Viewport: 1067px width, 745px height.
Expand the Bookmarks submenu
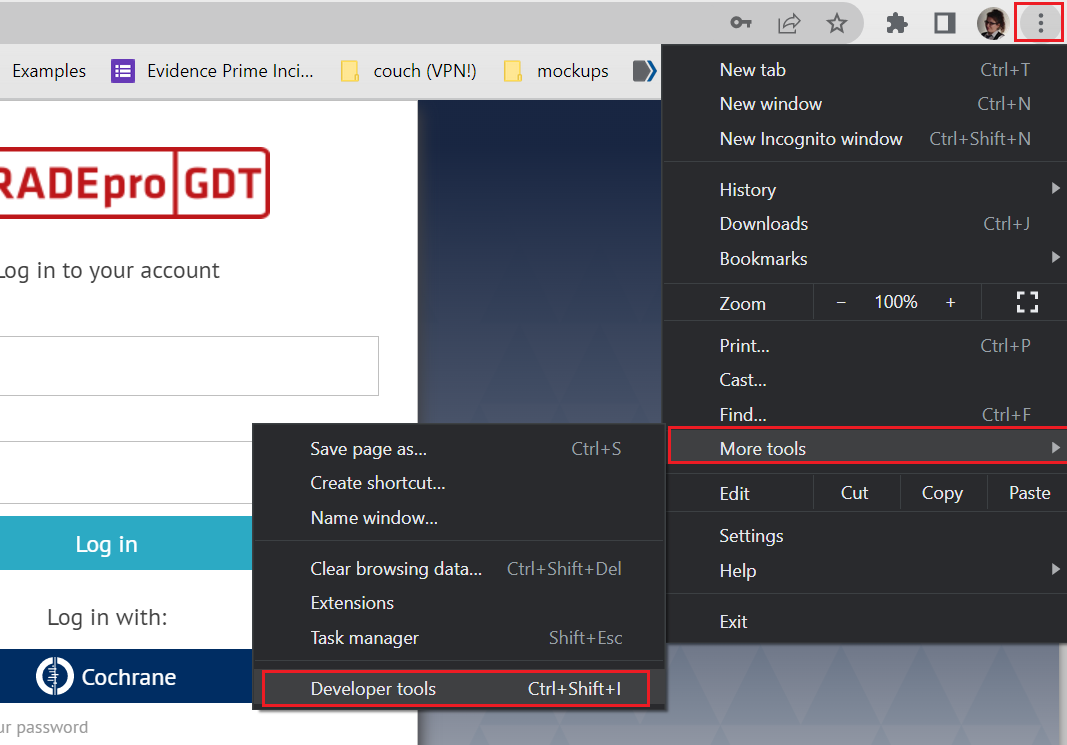[x=763, y=258]
